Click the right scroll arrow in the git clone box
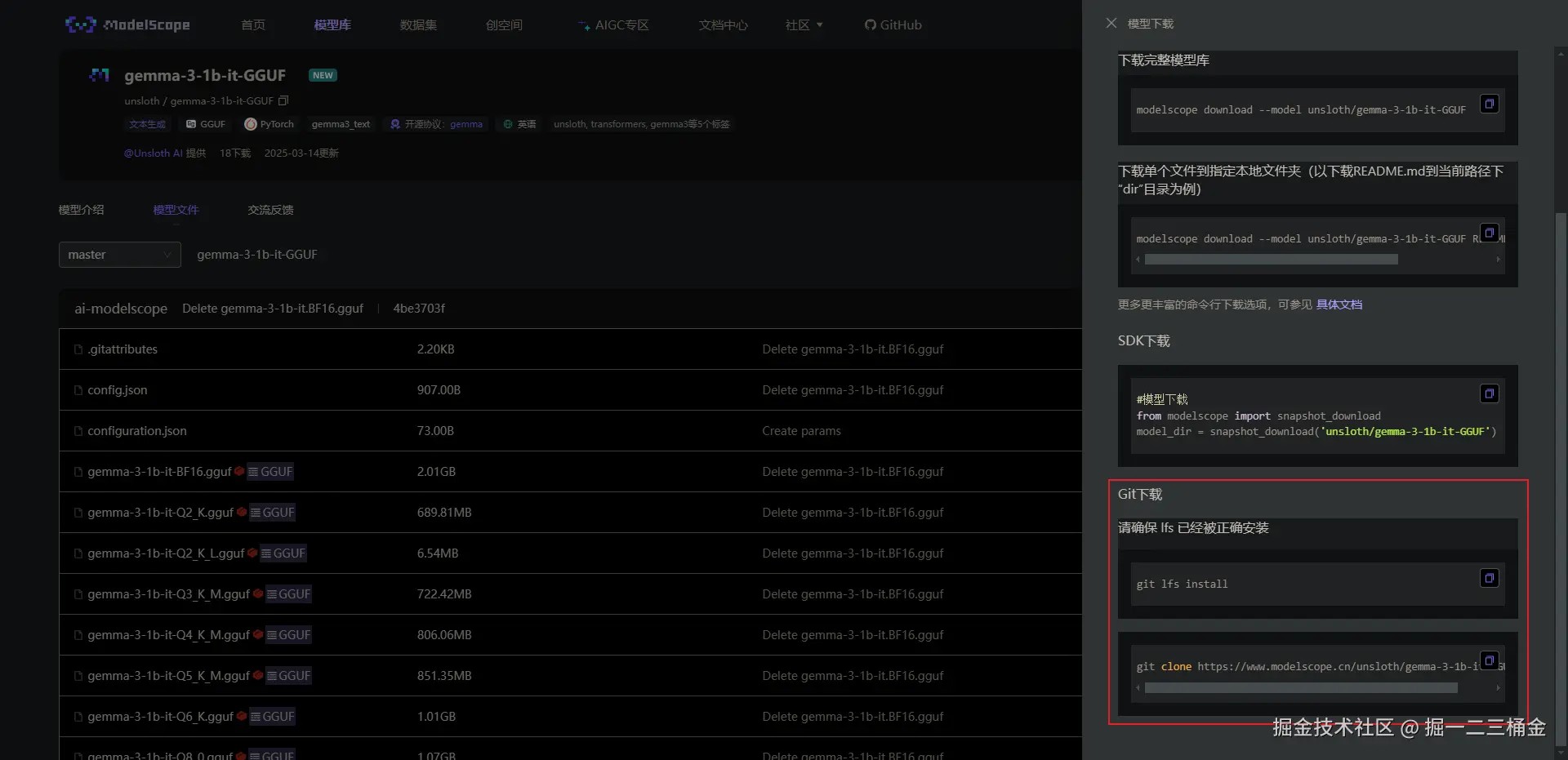Viewport: 1568px width, 760px height. click(1498, 688)
